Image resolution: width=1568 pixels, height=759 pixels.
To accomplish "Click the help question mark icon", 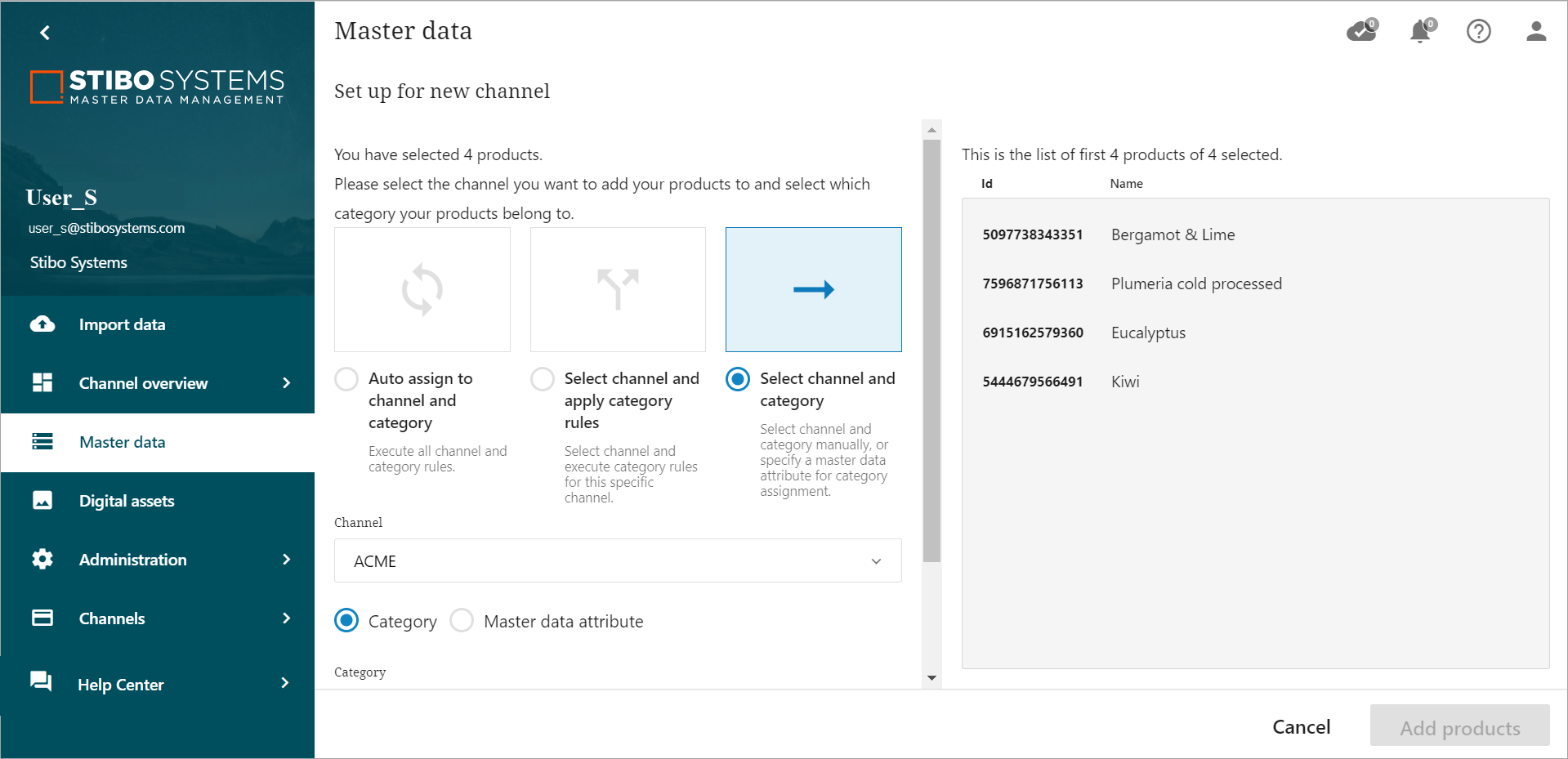I will pyautogui.click(x=1478, y=31).
